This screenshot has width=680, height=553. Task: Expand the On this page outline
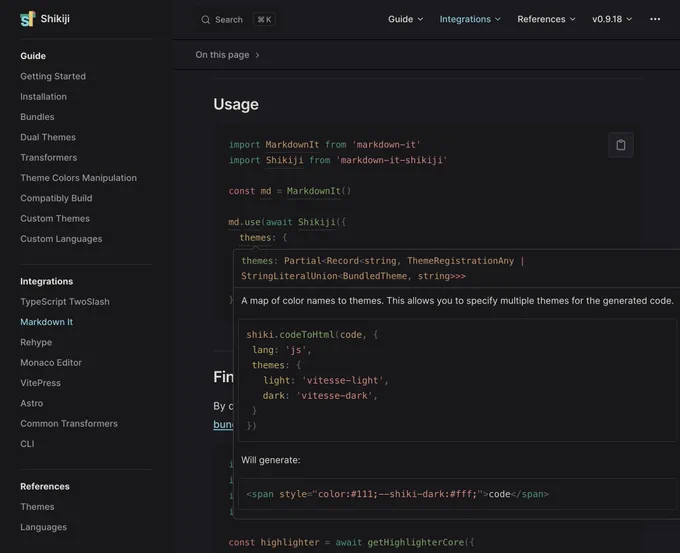(x=227, y=55)
